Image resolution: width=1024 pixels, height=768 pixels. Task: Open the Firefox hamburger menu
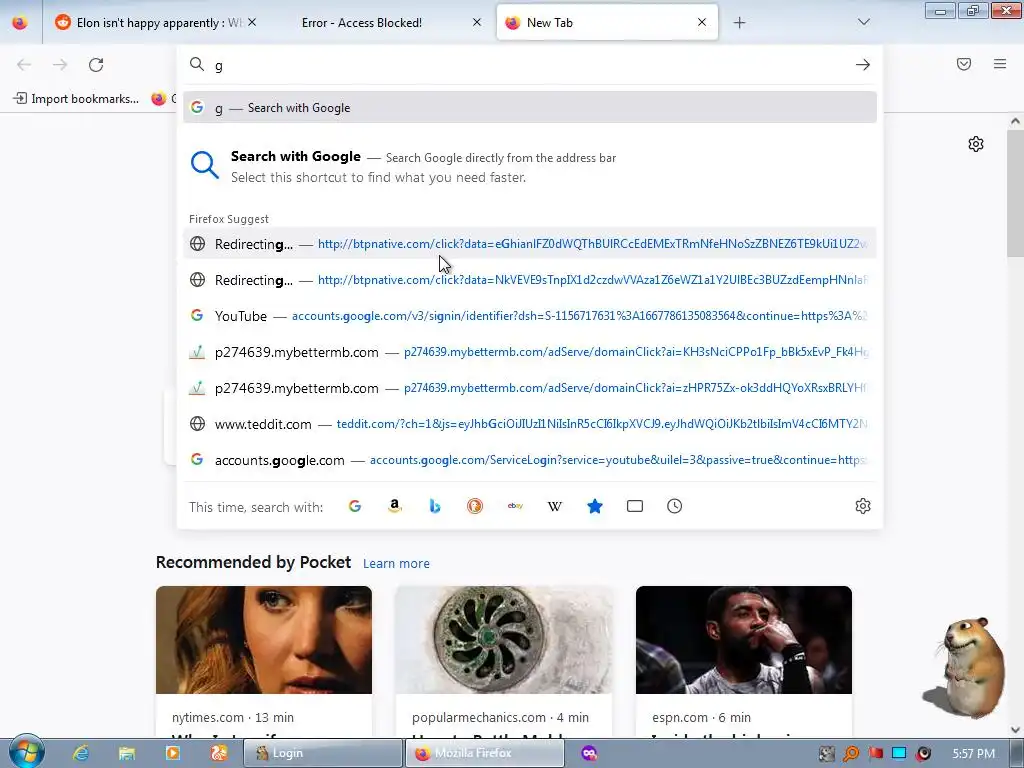pyautogui.click(x=1000, y=64)
